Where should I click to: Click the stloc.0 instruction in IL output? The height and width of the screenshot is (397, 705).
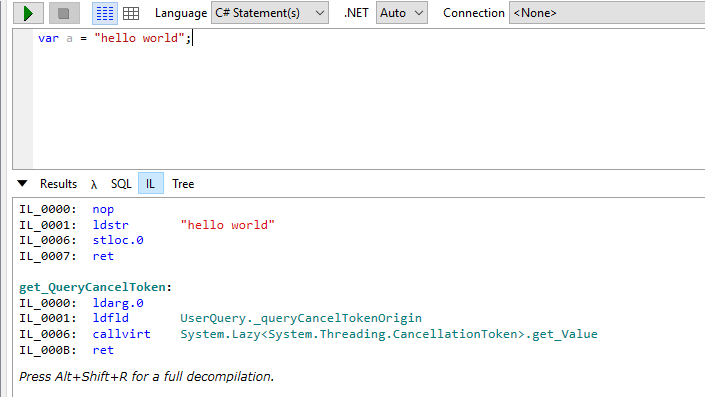(x=118, y=240)
